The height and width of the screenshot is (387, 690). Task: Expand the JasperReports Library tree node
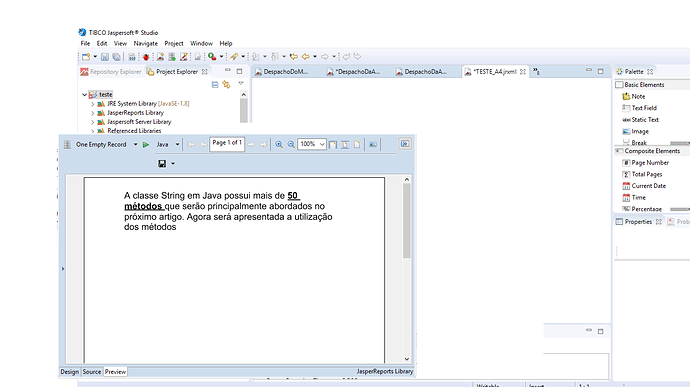tap(93, 113)
